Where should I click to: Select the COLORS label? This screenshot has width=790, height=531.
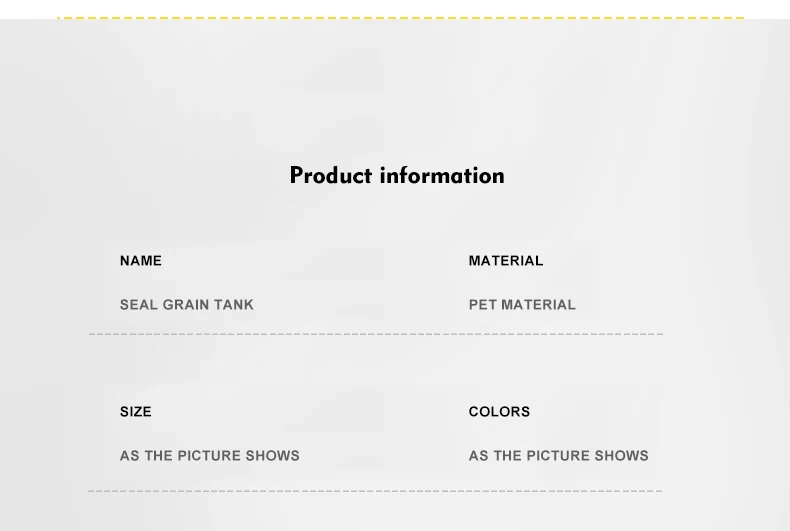click(x=499, y=412)
